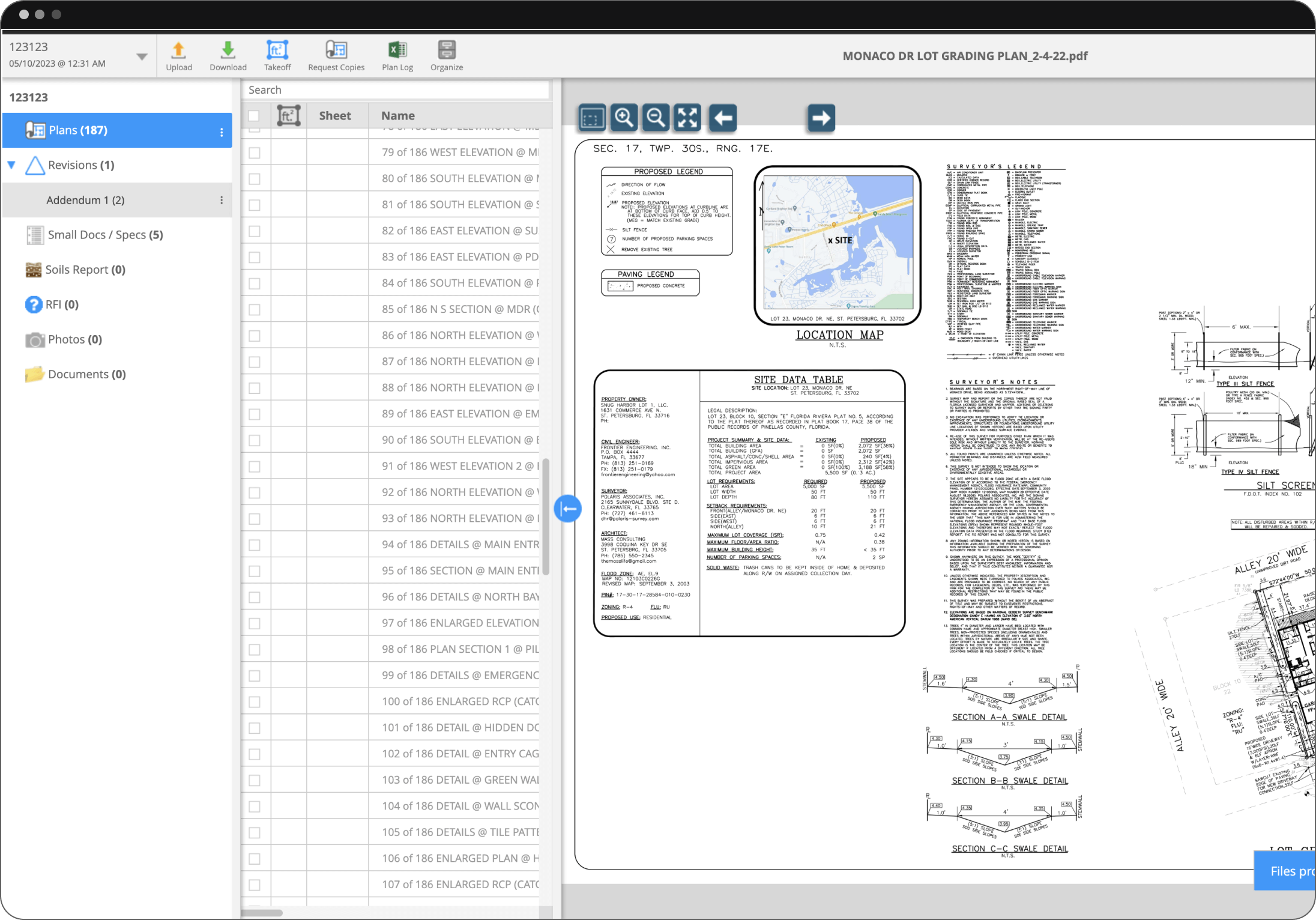Fit the drawing to screen
Image resolution: width=1316 pixels, height=920 pixels.
point(687,118)
